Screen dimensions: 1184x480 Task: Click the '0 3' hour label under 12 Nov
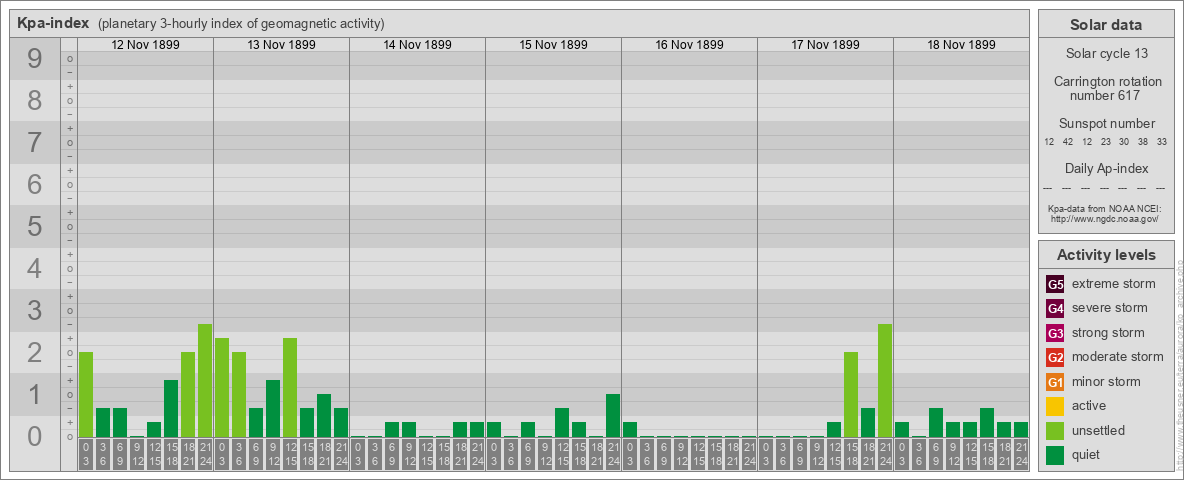click(x=86, y=455)
